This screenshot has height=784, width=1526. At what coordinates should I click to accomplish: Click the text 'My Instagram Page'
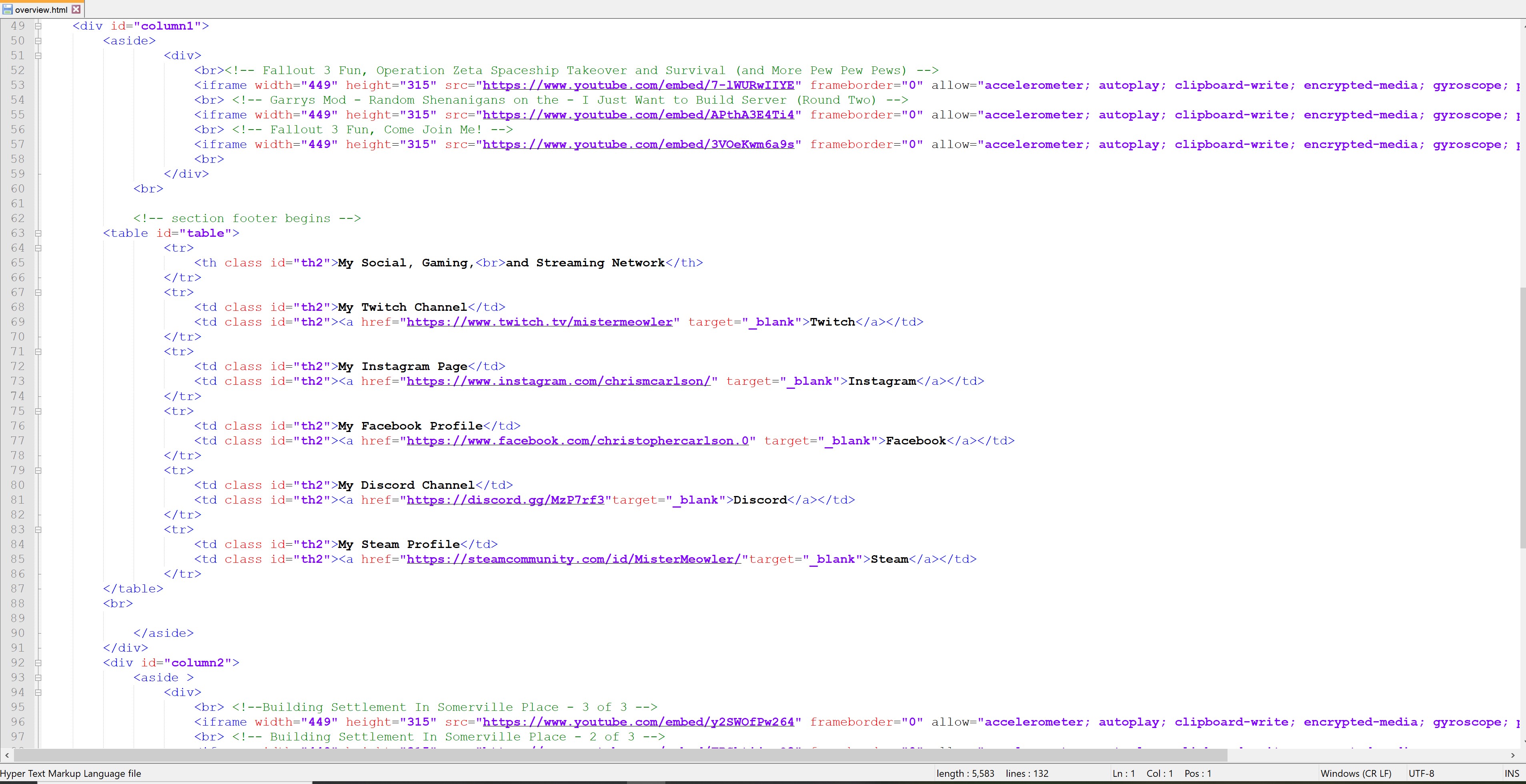pyautogui.click(x=403, y=366)
